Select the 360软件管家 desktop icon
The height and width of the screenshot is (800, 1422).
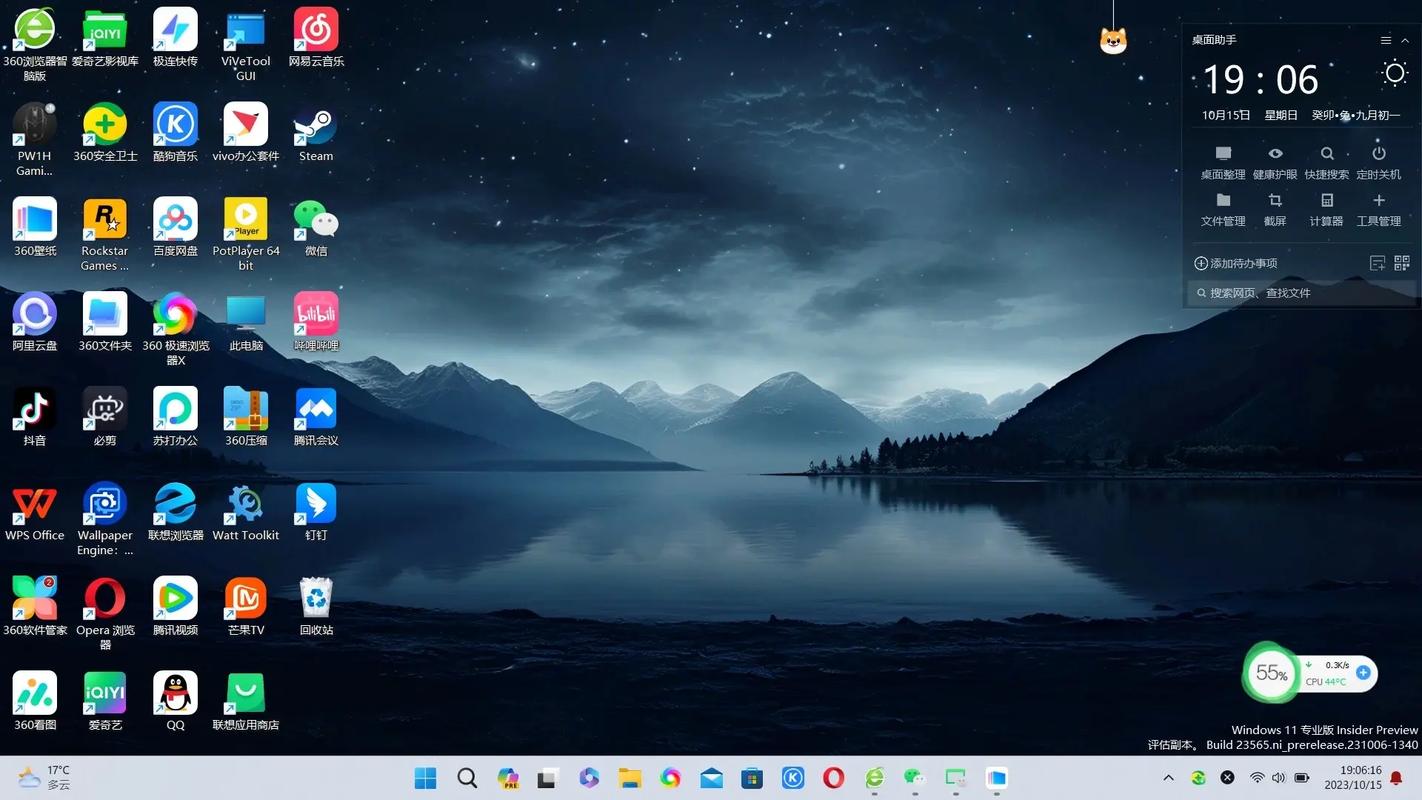pyautogui.click(x=35, y=607)
